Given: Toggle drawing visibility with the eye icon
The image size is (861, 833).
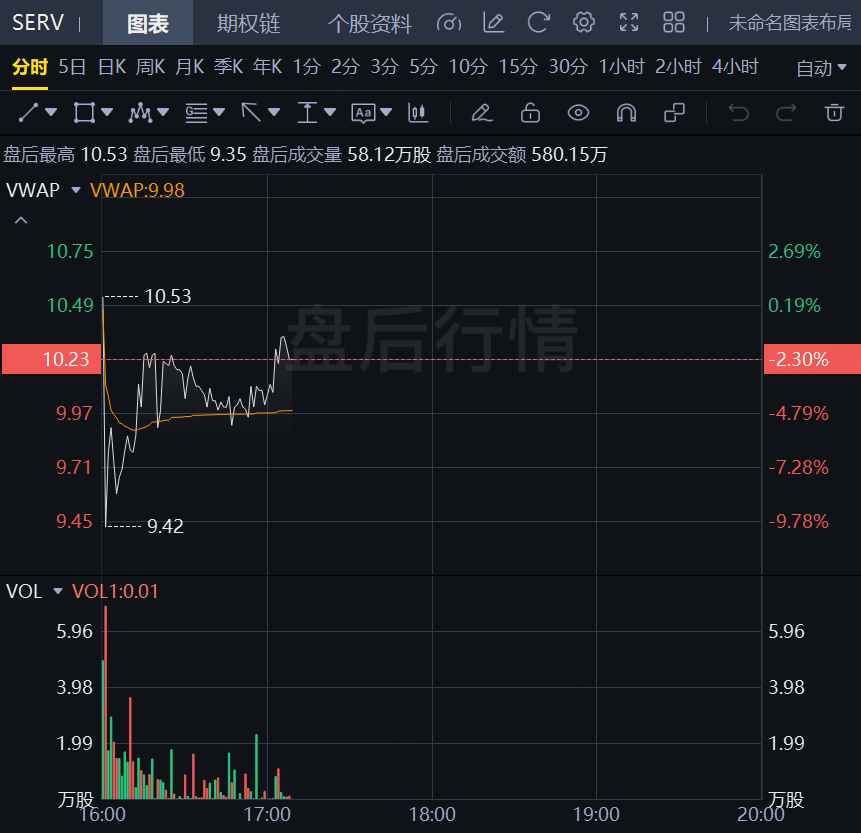Looking at the screenshot, I should coord(578,112).
